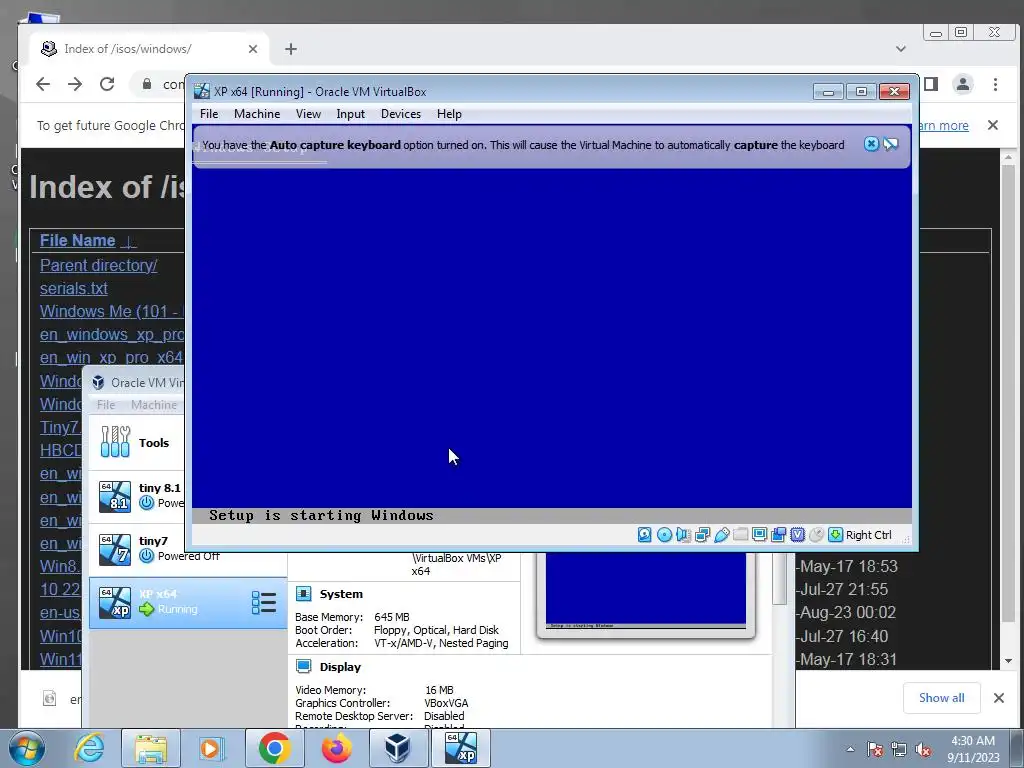Click USB devices icon in VM status bar
Screen dimensions: 1024x768
point(722,535)
